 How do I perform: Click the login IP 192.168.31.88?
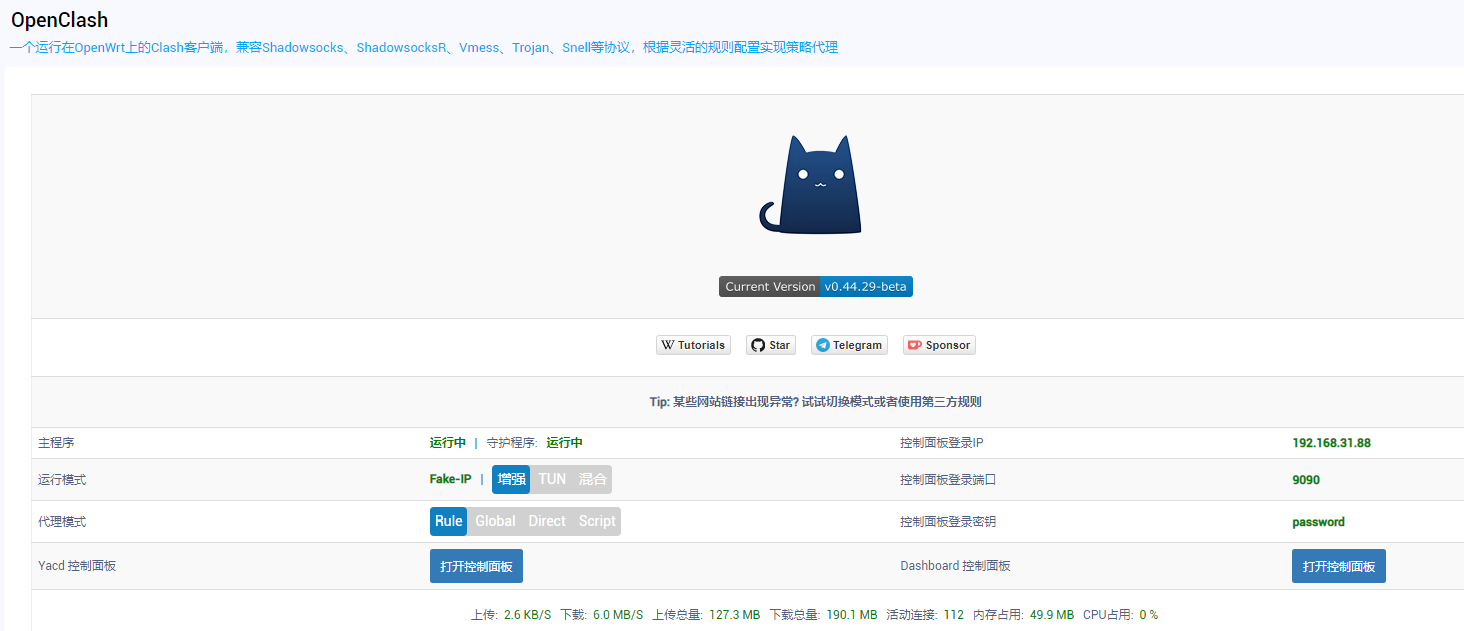click(x=1331, y=443)
